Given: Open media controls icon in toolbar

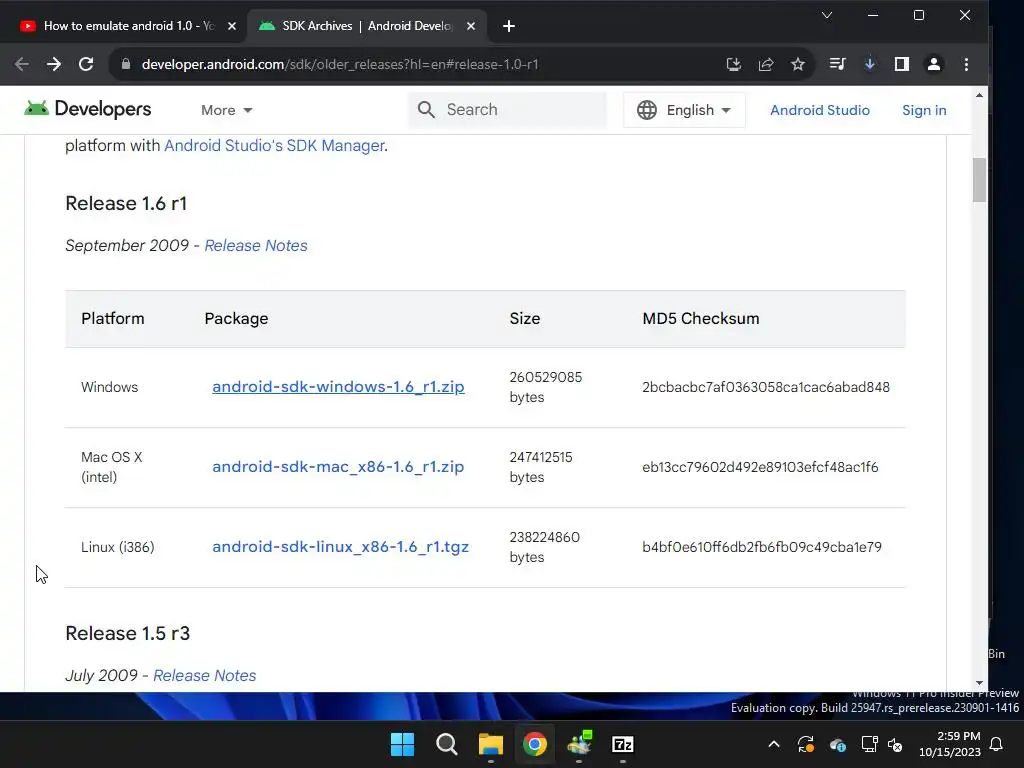Looking at the screenshot, I should [x=837, y=64].
